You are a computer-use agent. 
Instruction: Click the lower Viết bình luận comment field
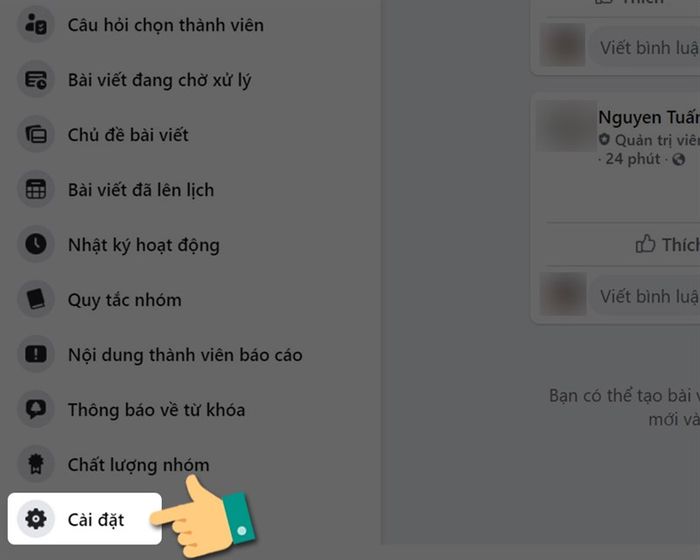pyautogui.click(x=645, y=296)
